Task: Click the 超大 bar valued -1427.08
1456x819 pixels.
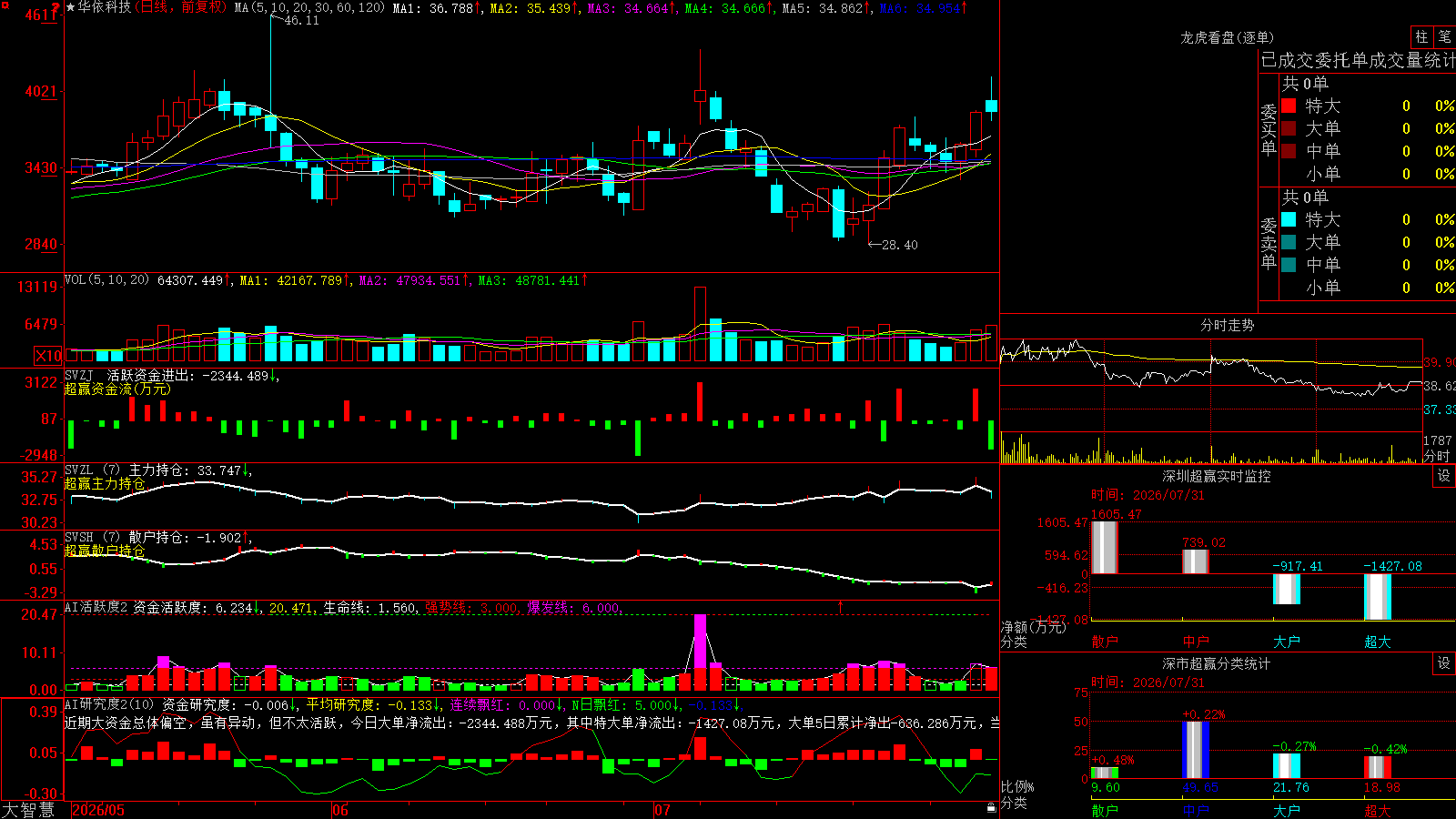Action: tap(1377, 597)
